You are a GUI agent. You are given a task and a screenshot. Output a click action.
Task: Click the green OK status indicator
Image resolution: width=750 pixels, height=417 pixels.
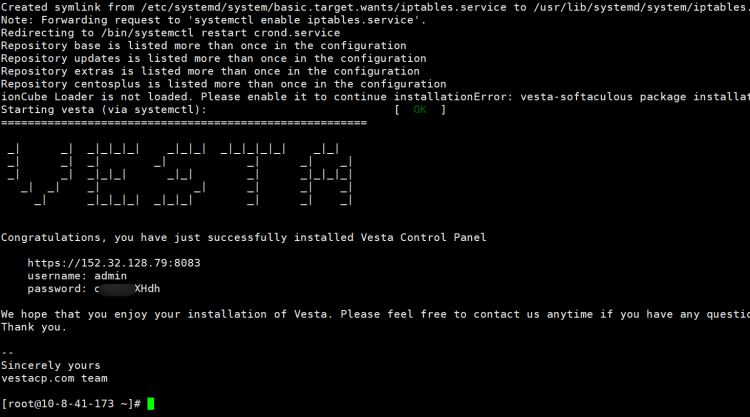coord(420,110)
